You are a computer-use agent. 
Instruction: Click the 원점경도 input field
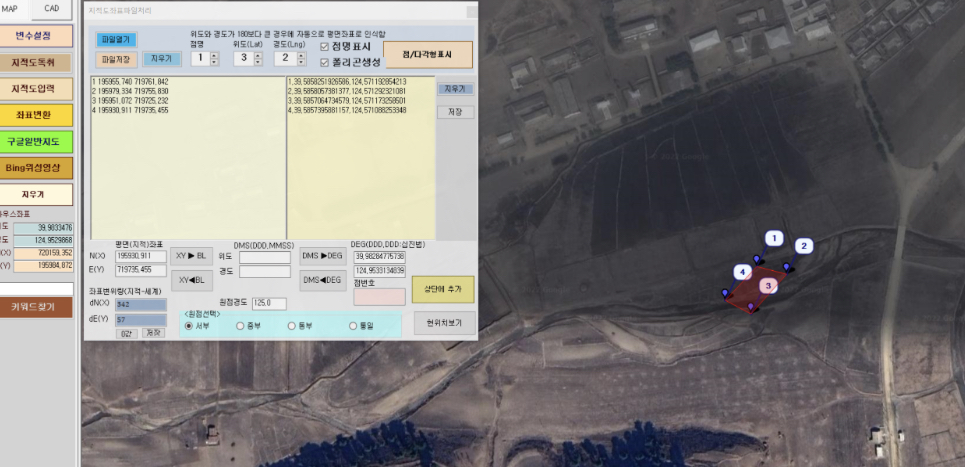pos(269,303)
